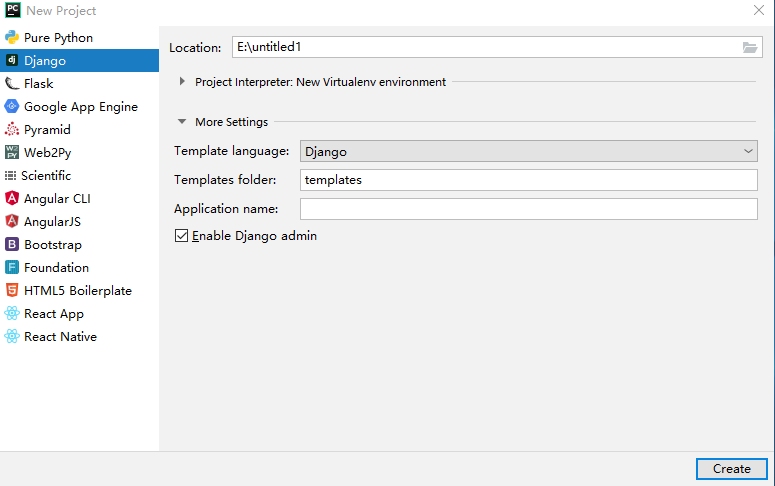Expand Project Interpreter section
The image size is (775, 486).
click(x=182, y=82)
